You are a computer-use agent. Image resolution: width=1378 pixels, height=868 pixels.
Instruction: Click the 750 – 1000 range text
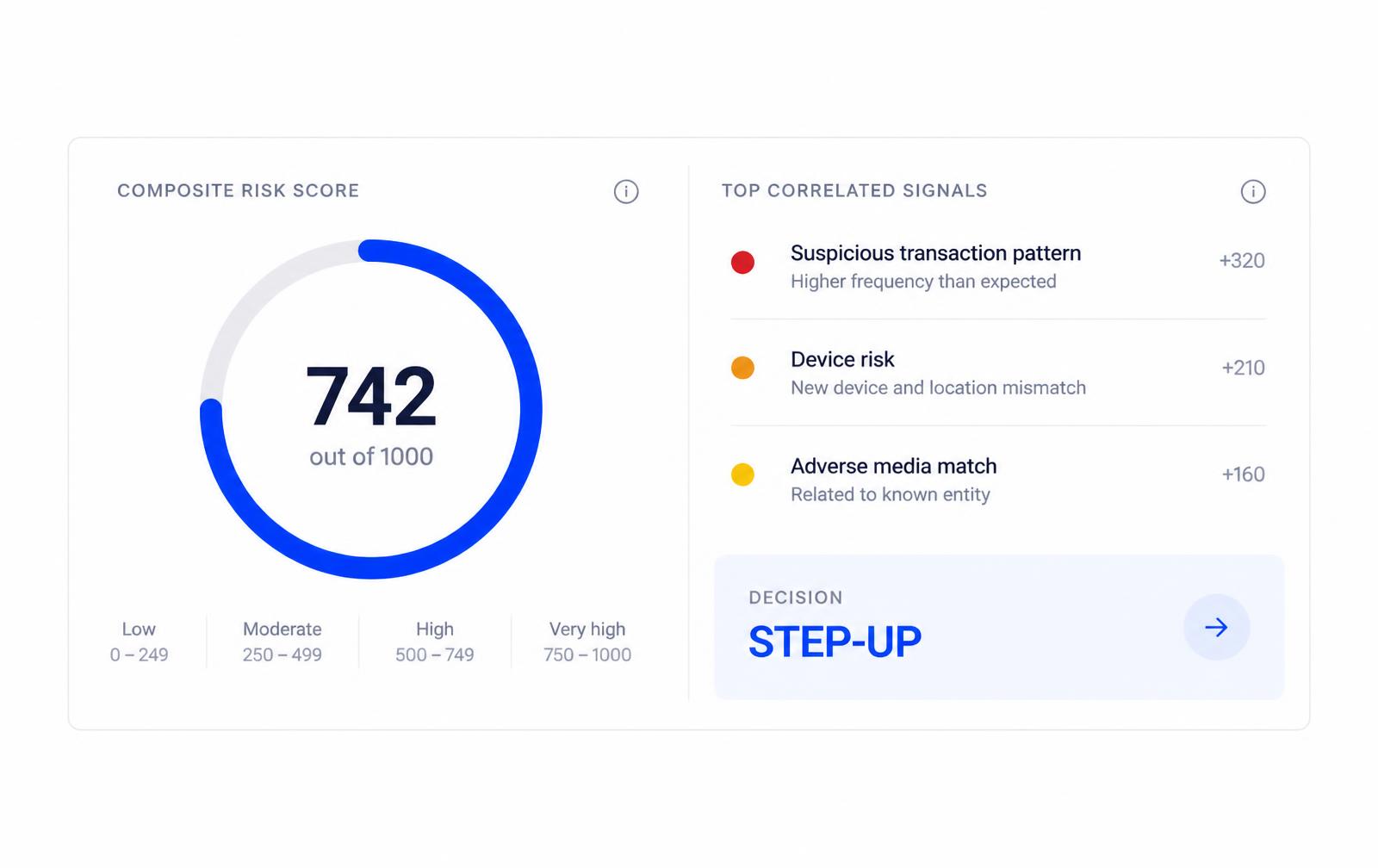[587, 655]
